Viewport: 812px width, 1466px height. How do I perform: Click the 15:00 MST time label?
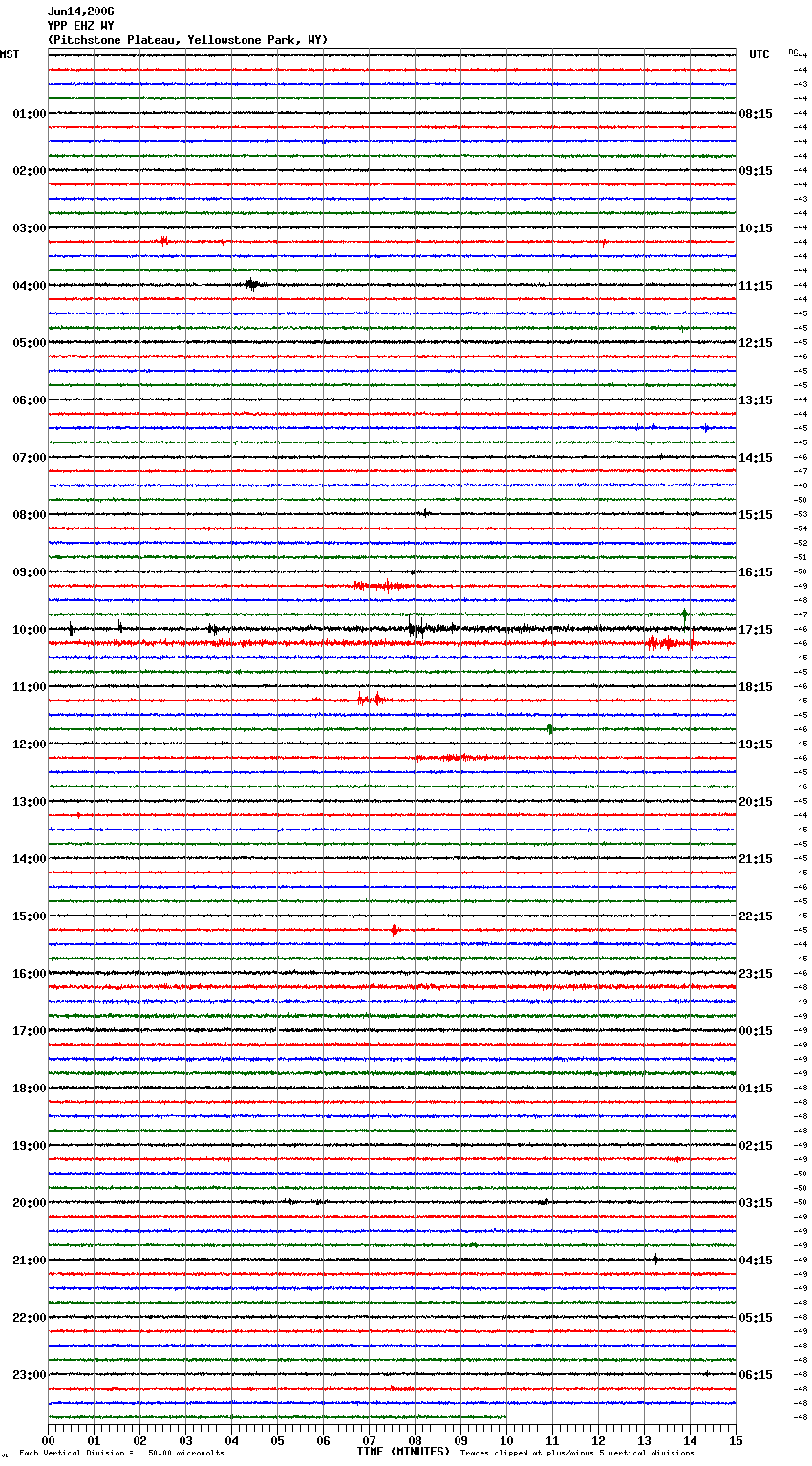tap(30, 916)
